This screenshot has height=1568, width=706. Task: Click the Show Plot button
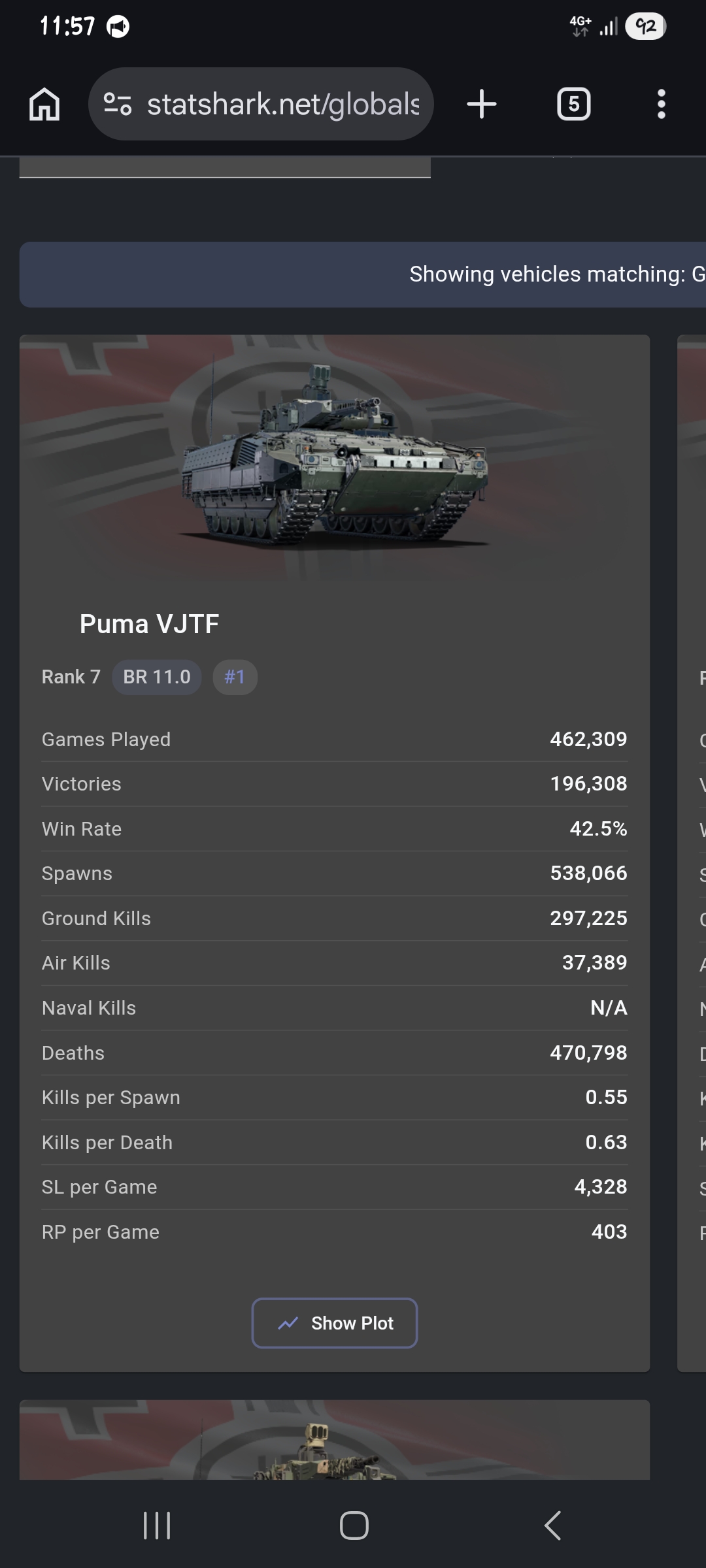[335, 1323]
